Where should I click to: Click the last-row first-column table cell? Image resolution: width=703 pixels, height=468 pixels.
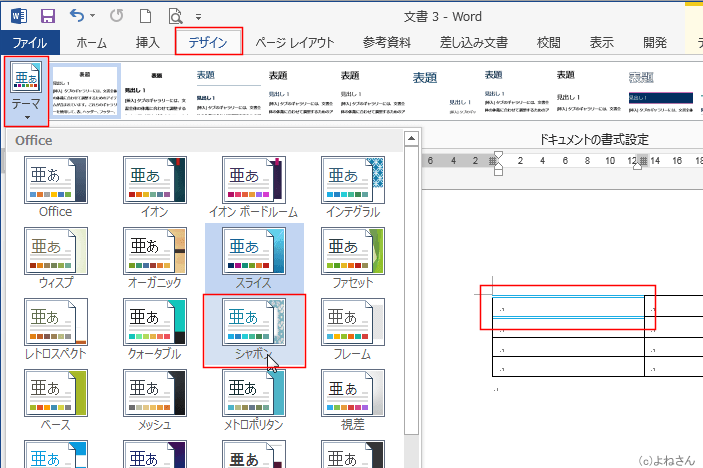pyautogui.click(x=568, y=367)
